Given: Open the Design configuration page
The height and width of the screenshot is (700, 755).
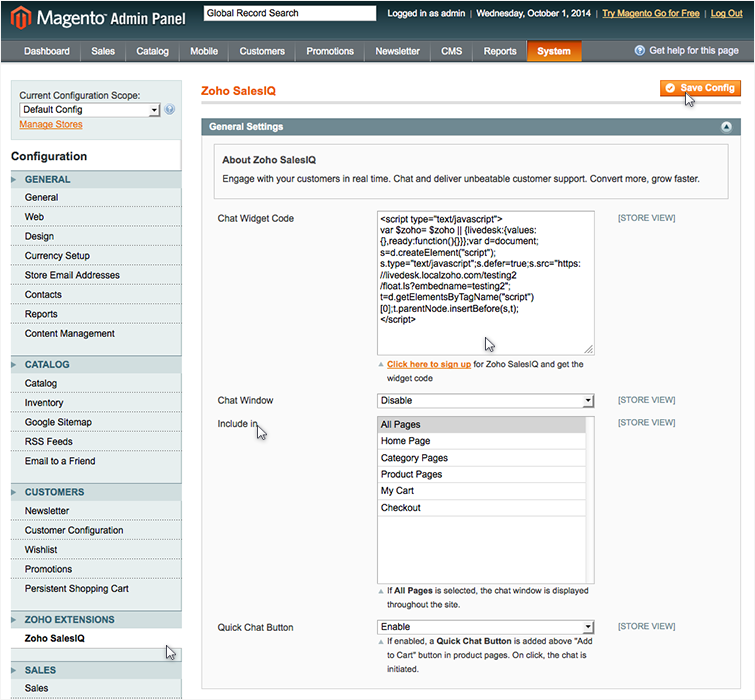Looking at the screenshot, I should coord(96,236).
